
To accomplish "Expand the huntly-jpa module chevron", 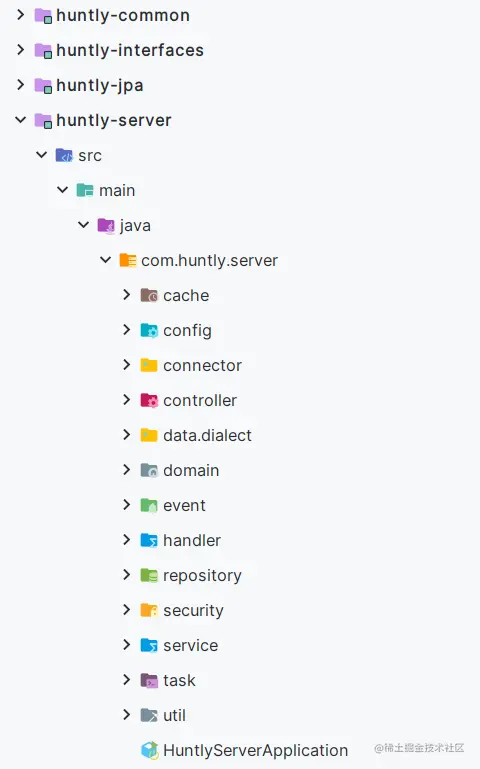I will 21,84.
